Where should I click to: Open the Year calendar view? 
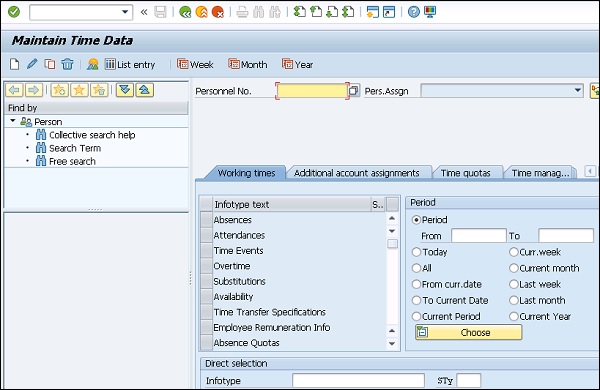[297, 65]
